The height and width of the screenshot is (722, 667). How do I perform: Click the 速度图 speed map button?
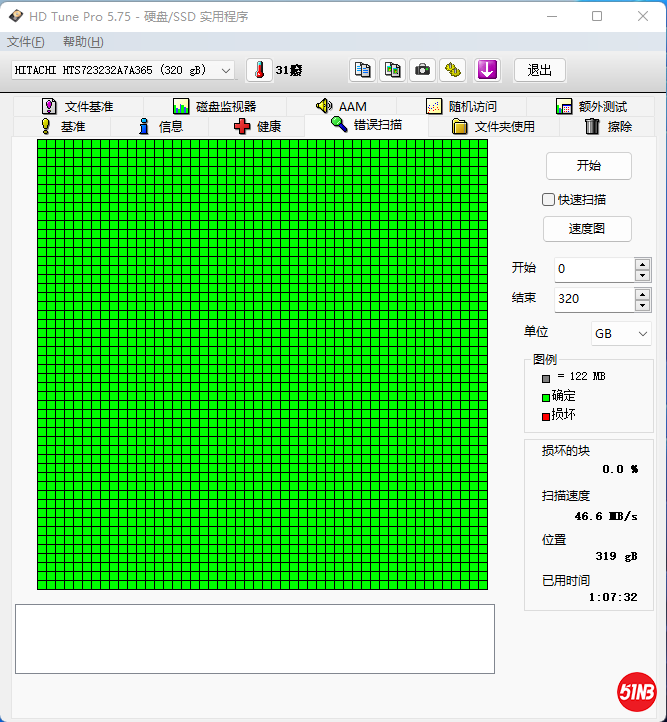tap(588, 228)
